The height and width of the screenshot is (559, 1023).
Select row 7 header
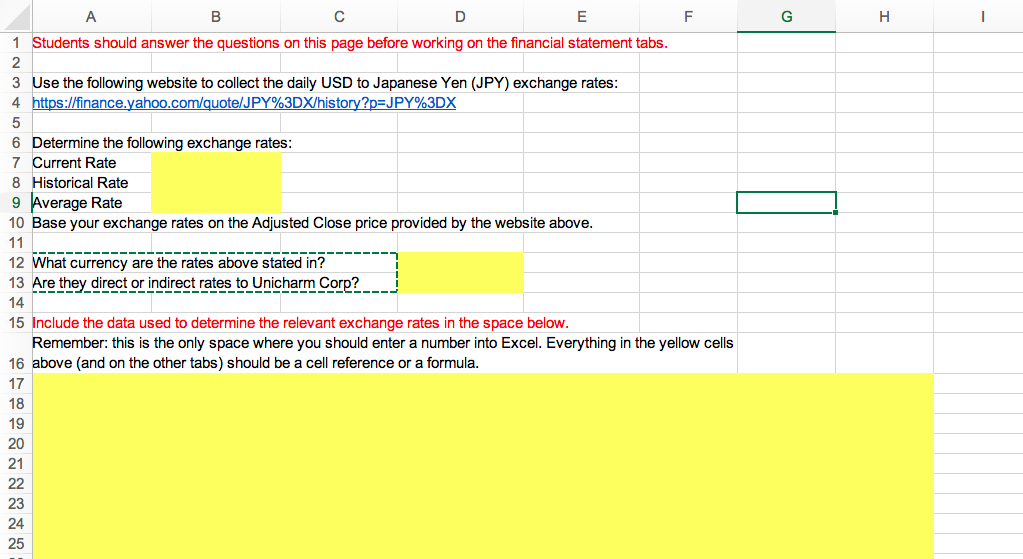click(16, 163)
